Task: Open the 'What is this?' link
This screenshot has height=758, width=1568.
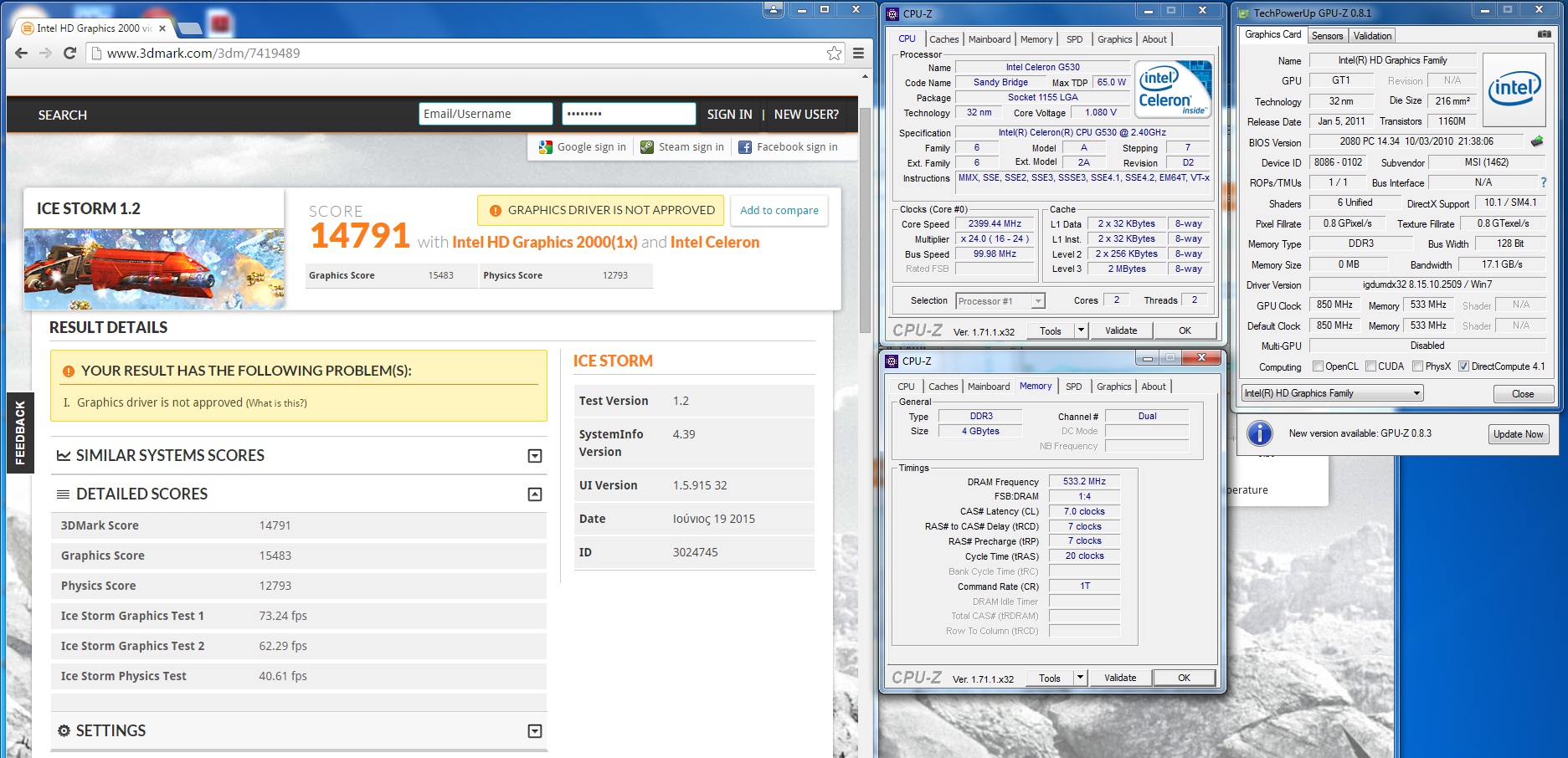Action: (x=276, y=403)
